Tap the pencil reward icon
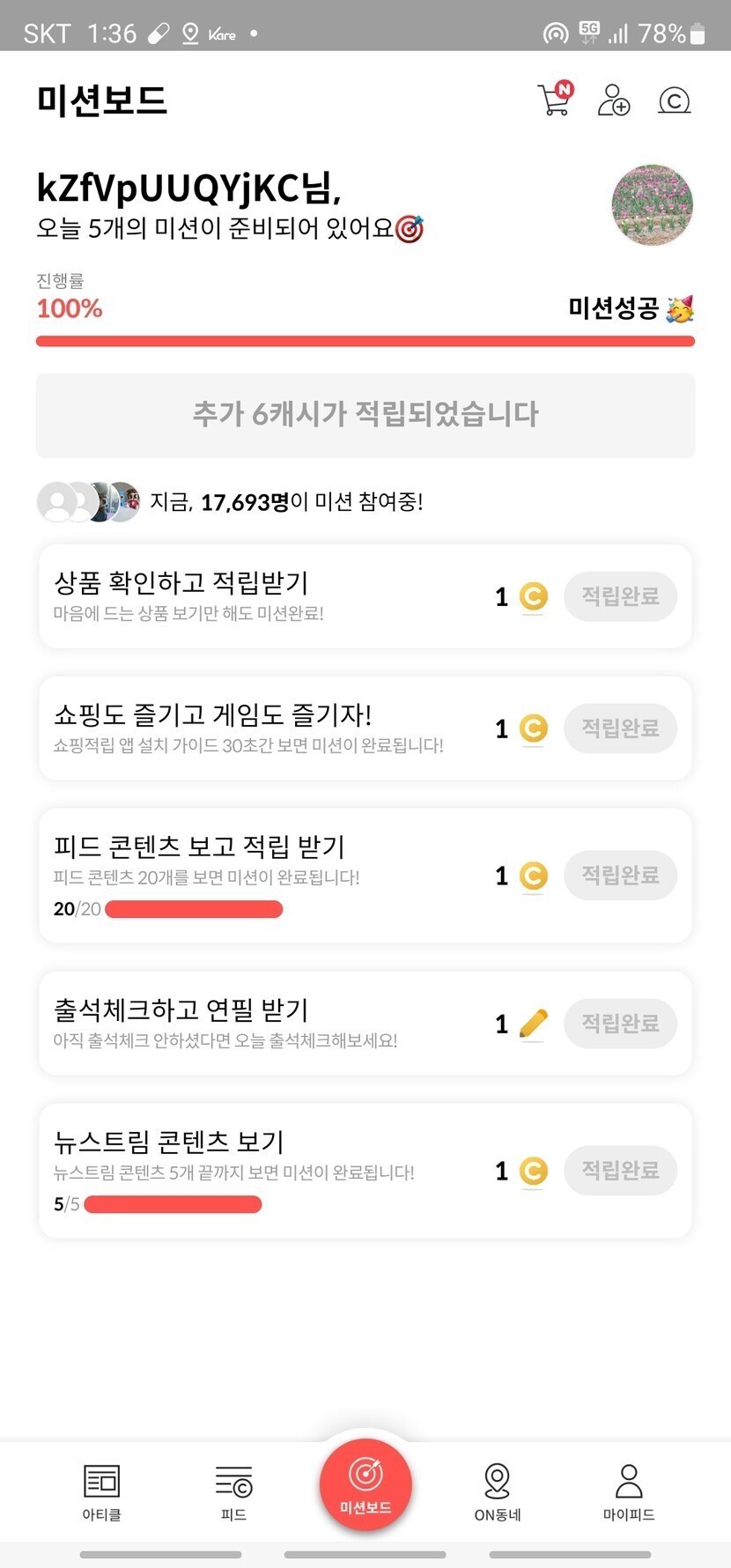This screenshot has width=731, height=1568. pyautogui.click(x=533, y=1024)
